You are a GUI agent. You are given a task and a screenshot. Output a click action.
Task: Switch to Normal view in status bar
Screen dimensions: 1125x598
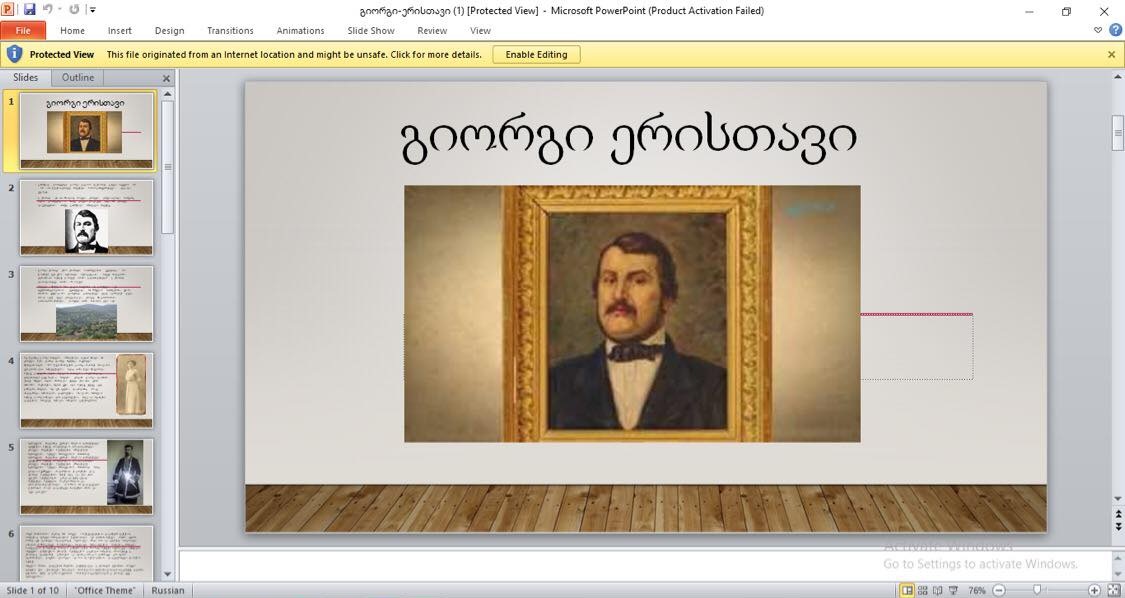(908, 590)
